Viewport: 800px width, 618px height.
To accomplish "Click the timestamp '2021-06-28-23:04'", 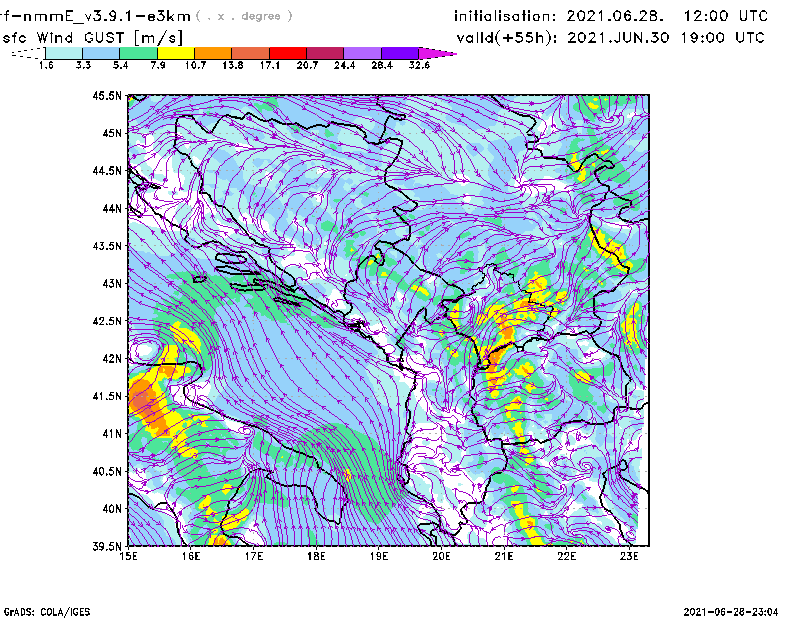I will pyautogui.click(x=731, y=612).
